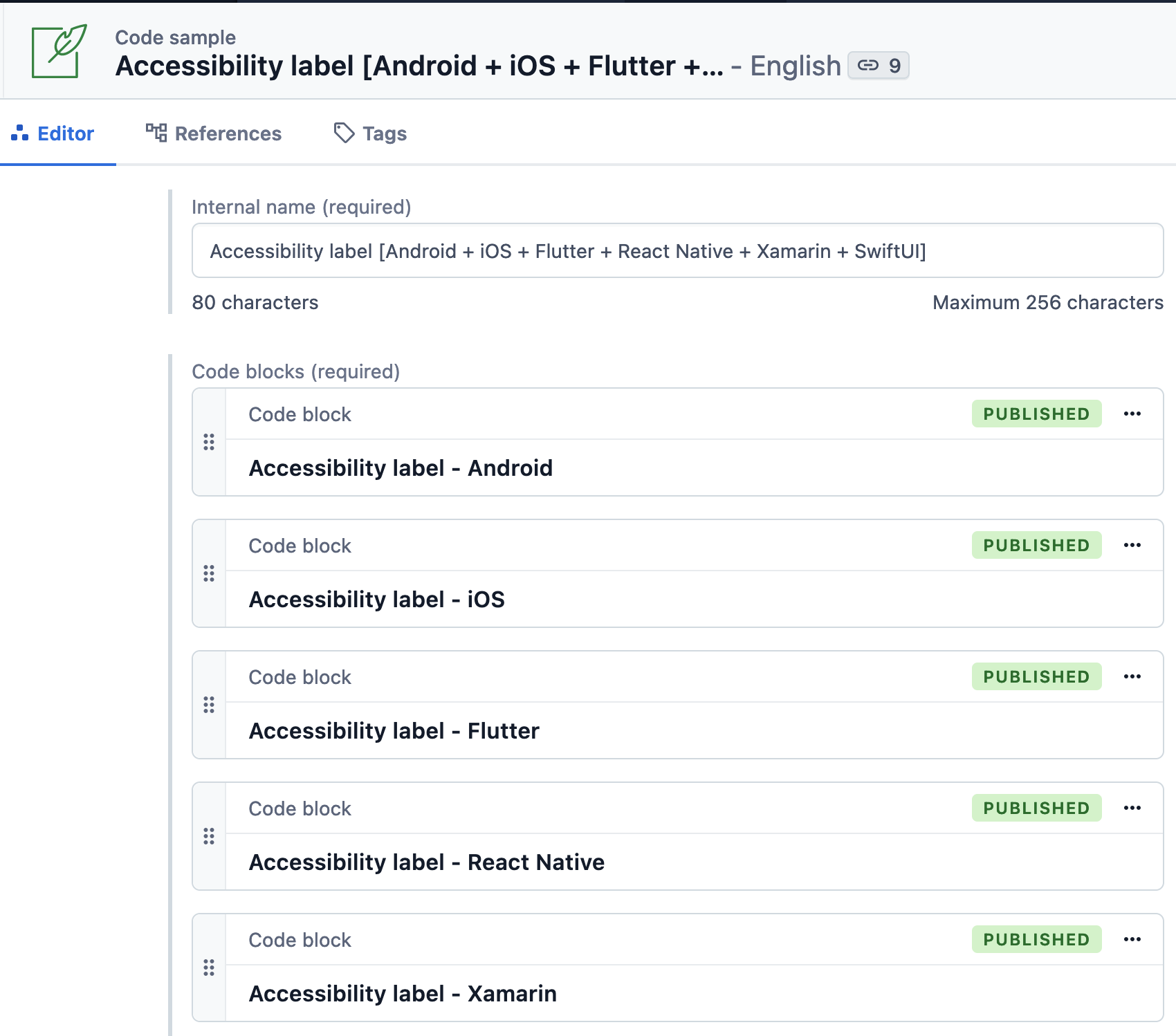1176x1036 pixels.
Task: Click PUBLISHED badge on Flutter block
Action: pyautogui.click(x=1036, y=676)
